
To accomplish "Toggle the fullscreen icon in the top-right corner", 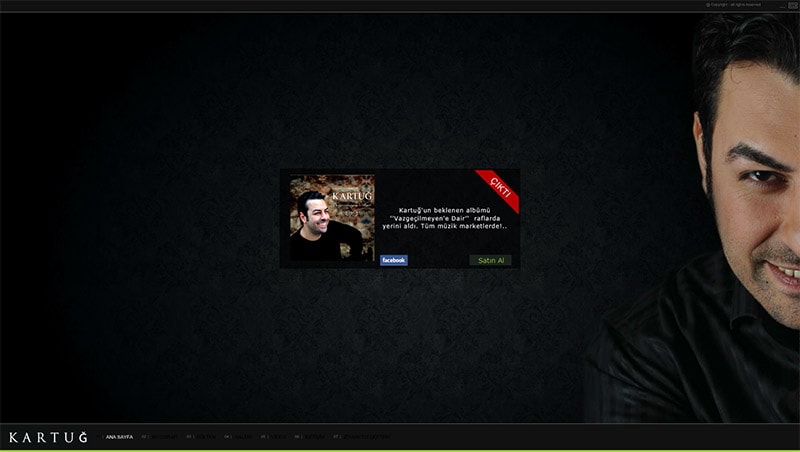I will pyautogui.click(x=794, y=5).
